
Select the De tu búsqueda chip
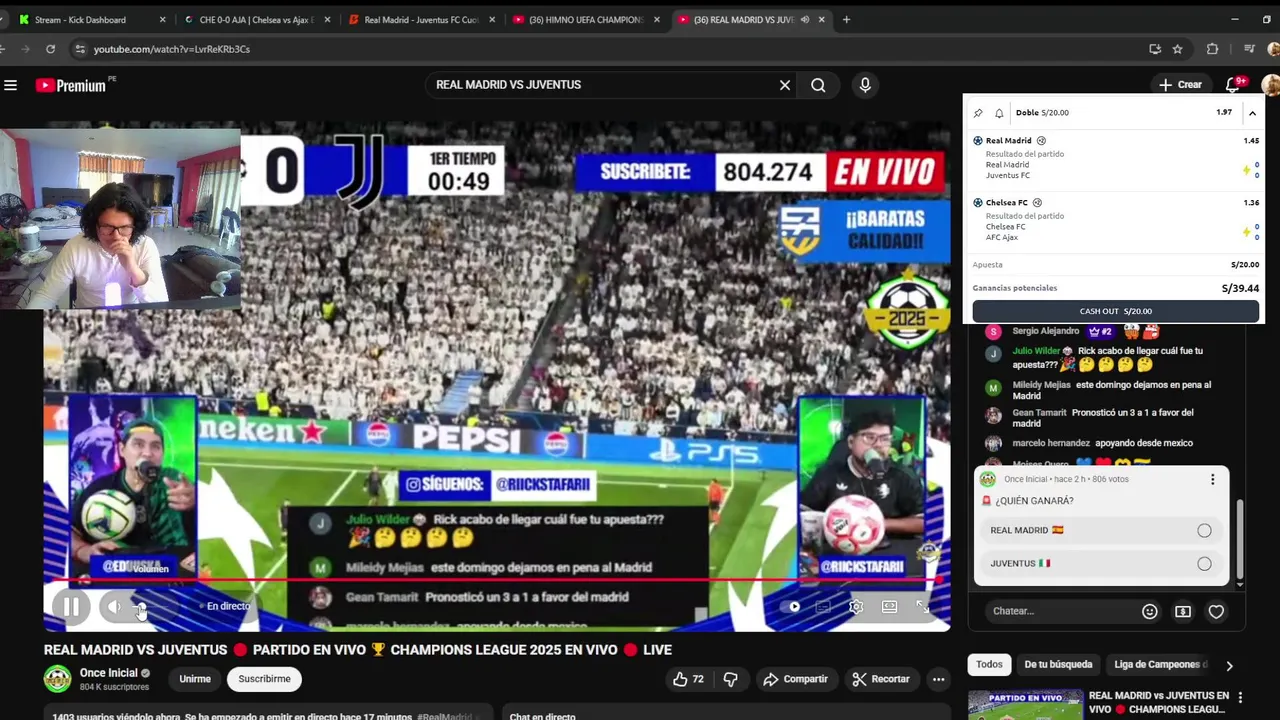pos(1058,665)
